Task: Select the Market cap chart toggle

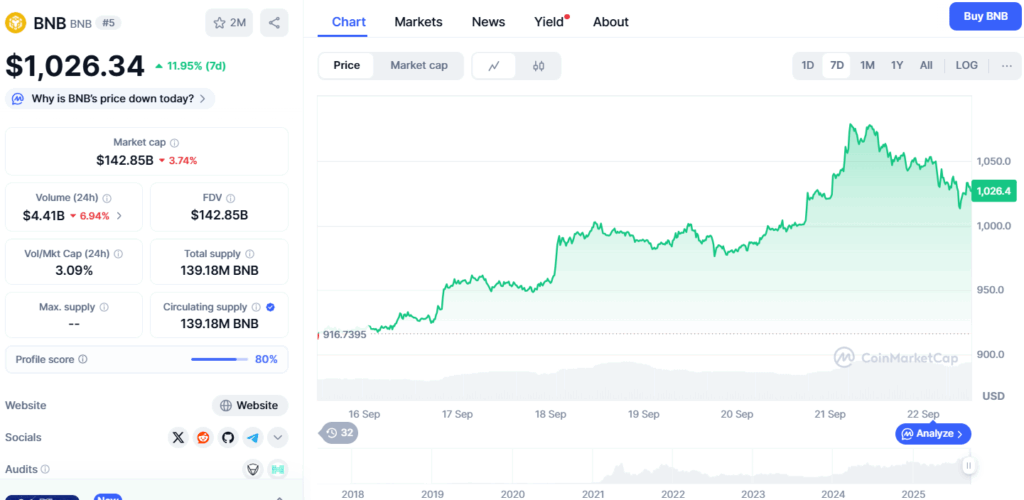Action: click(419, 65)
